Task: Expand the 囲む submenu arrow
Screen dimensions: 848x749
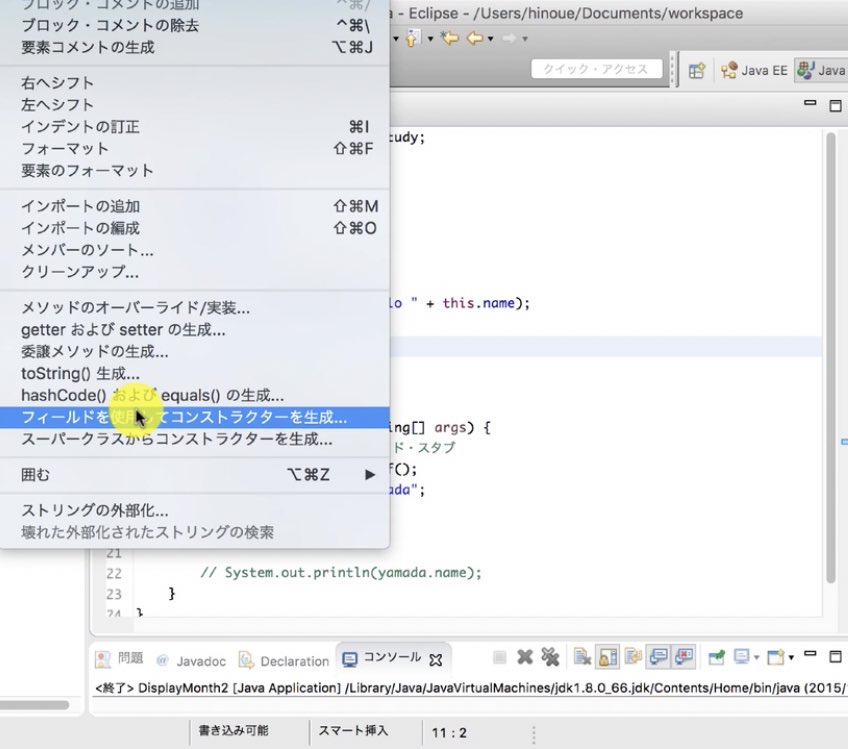Action: click(370, 475)
